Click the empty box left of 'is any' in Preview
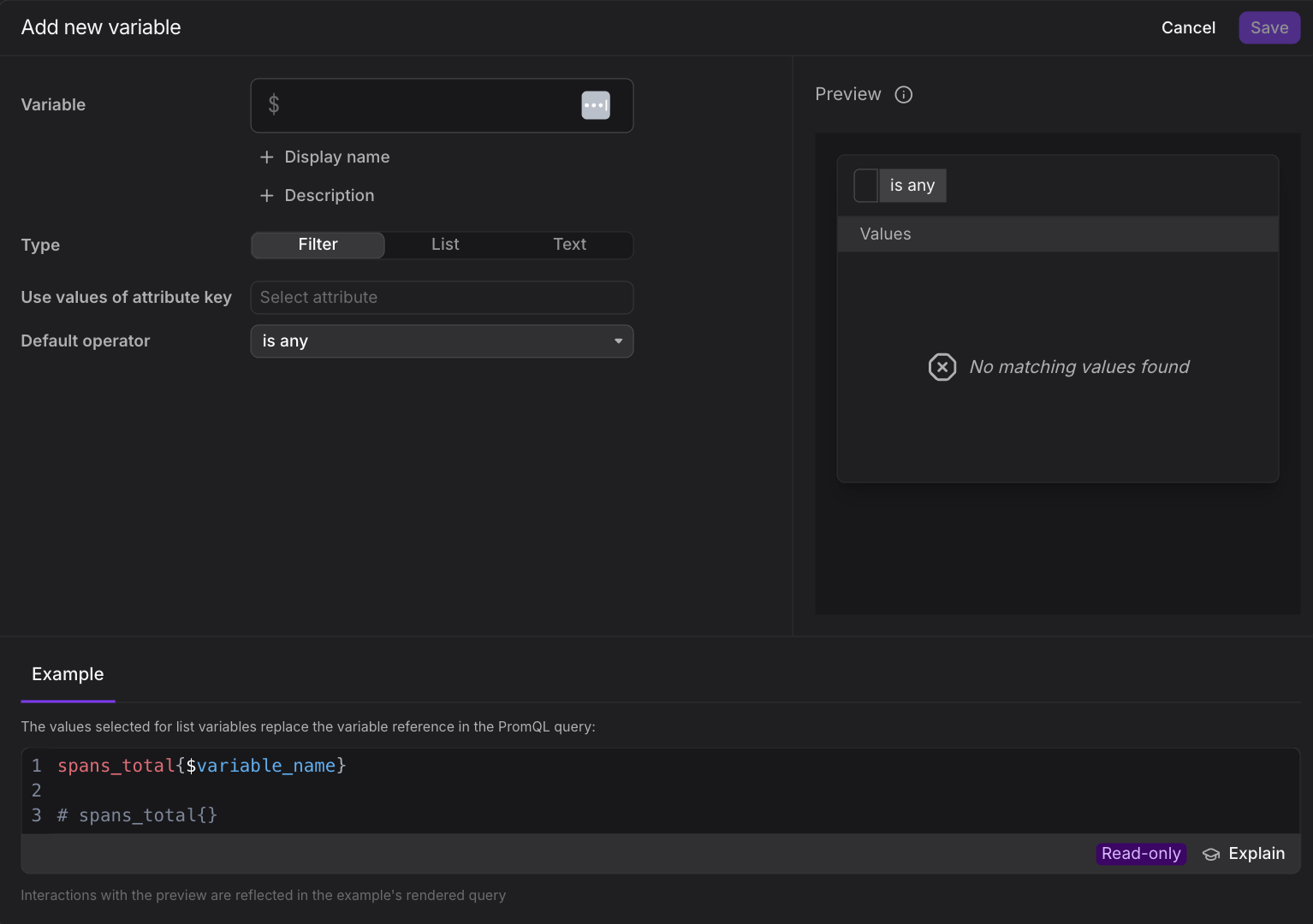1313x924 pixels. (x=866, y=186)
